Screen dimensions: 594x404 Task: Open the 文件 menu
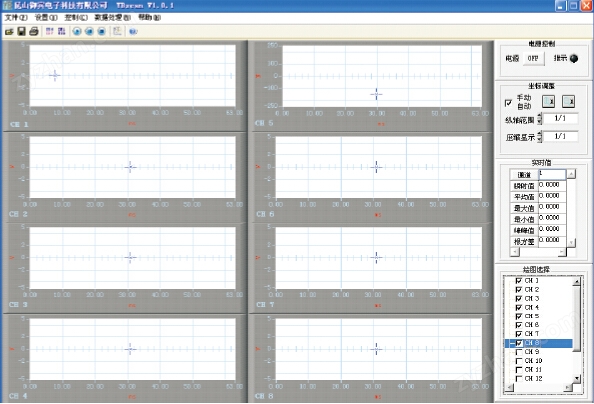tap(16, 17)
